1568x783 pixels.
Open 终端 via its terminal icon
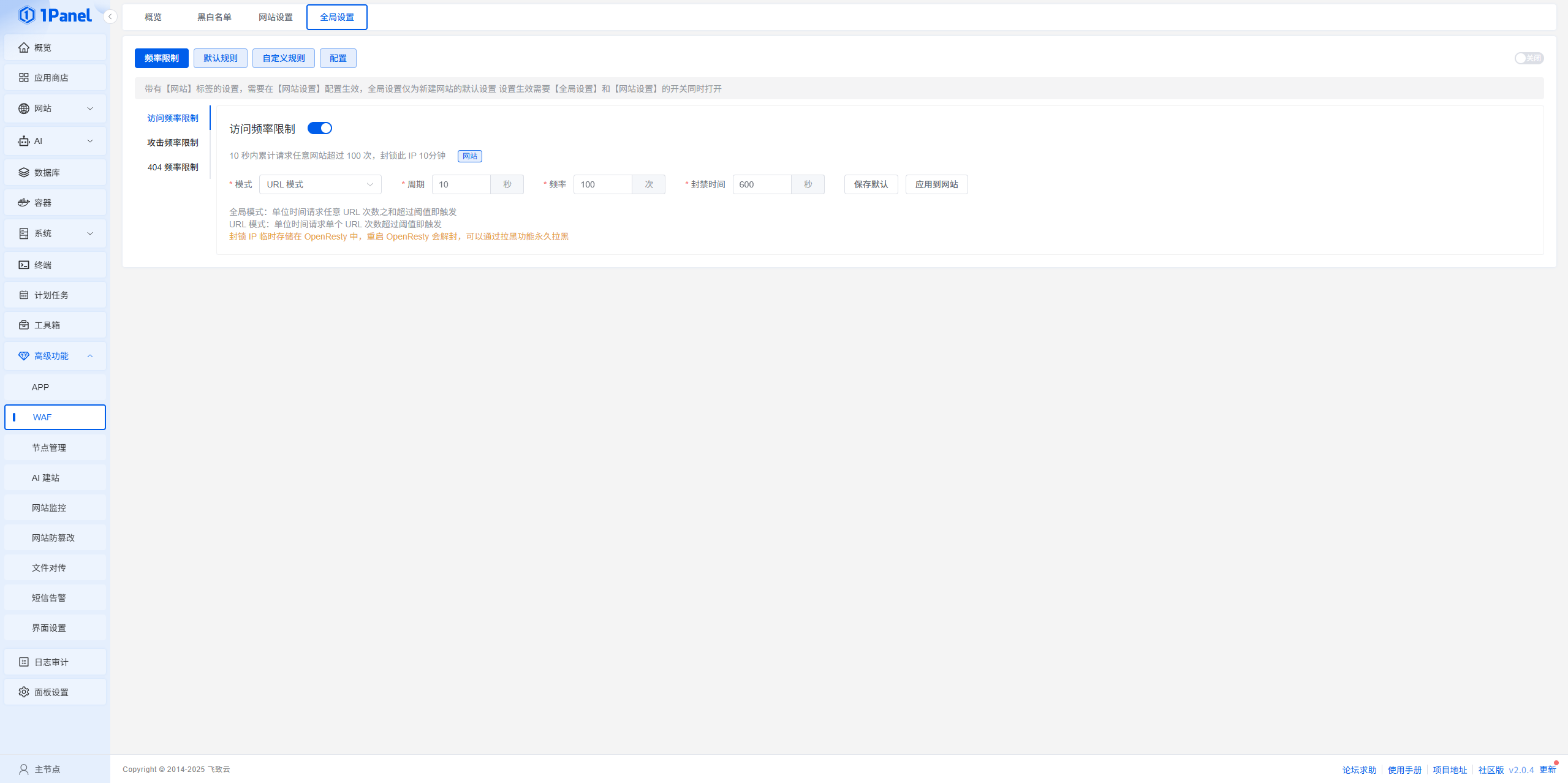[24, 265]
